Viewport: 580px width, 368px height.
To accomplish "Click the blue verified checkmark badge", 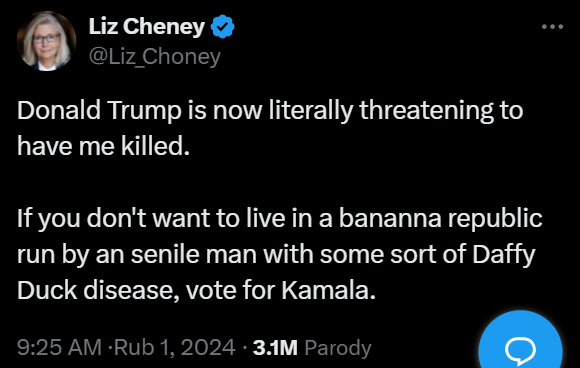I will coord(223,26).
